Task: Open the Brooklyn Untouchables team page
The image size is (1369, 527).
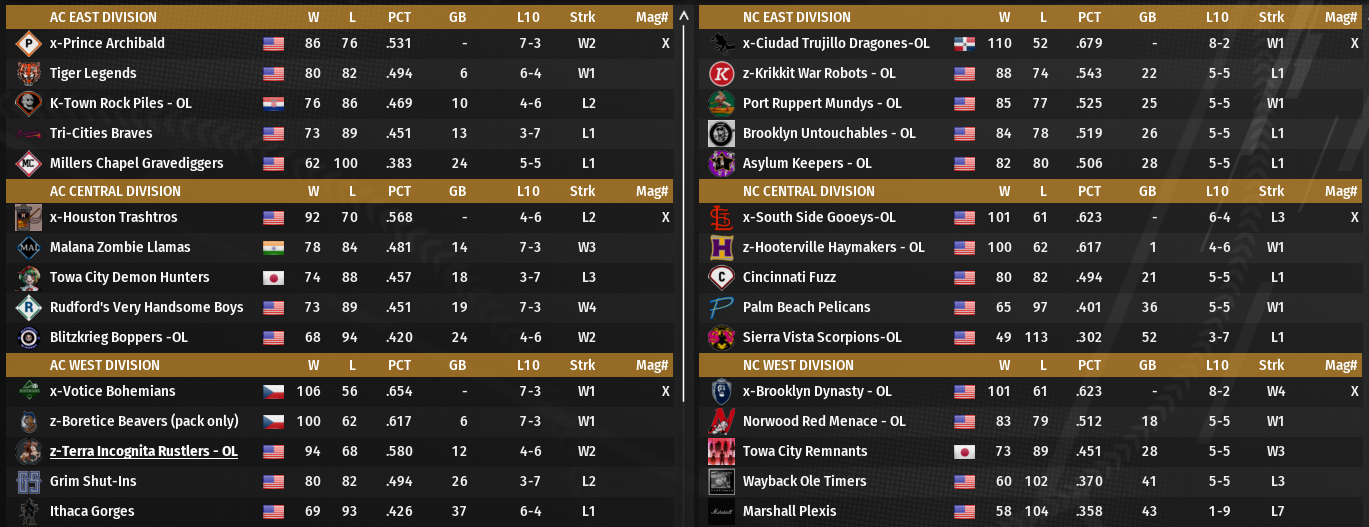Action: pos(829,134)
